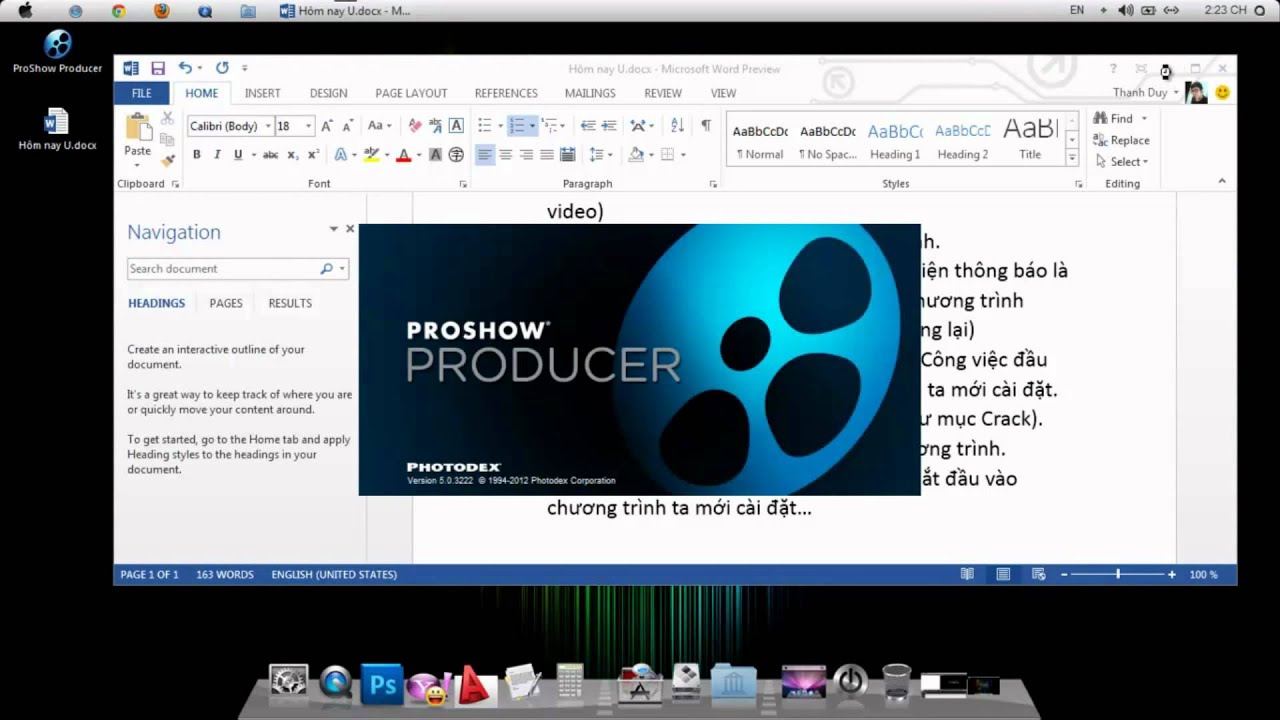Toggle character shading
Viewport: 1280px width, 720px height.
click(435, 155)
